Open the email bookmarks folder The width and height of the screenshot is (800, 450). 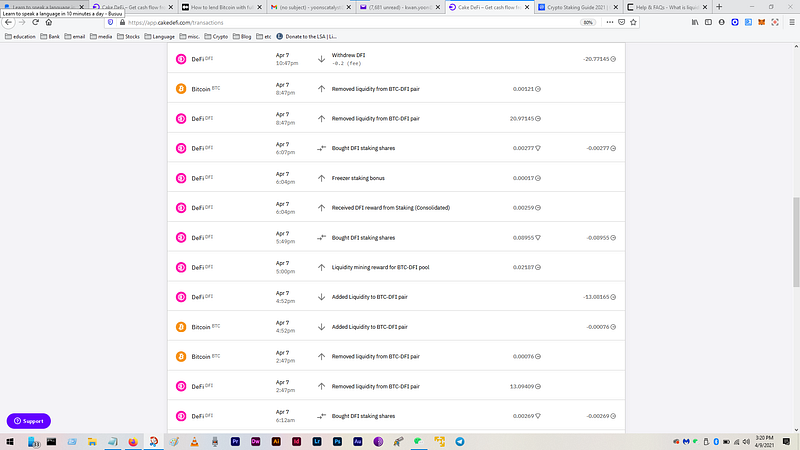75,37
